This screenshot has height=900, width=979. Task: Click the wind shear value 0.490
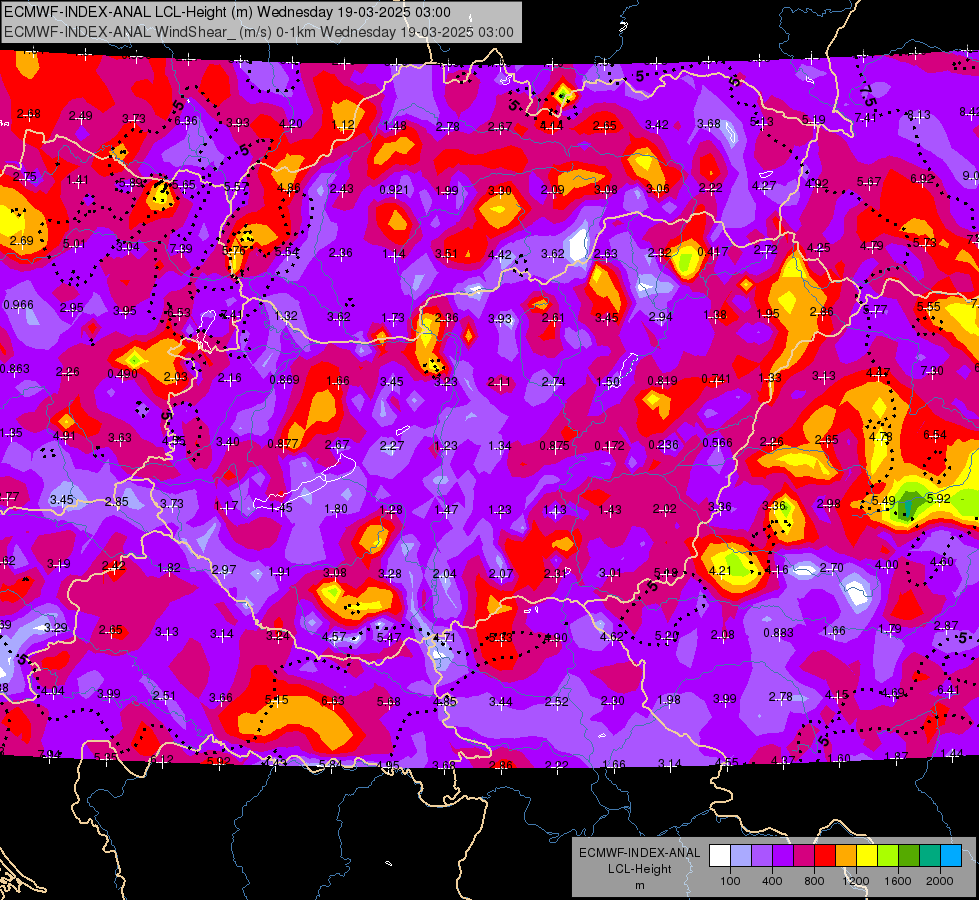(x=122, y=373)
